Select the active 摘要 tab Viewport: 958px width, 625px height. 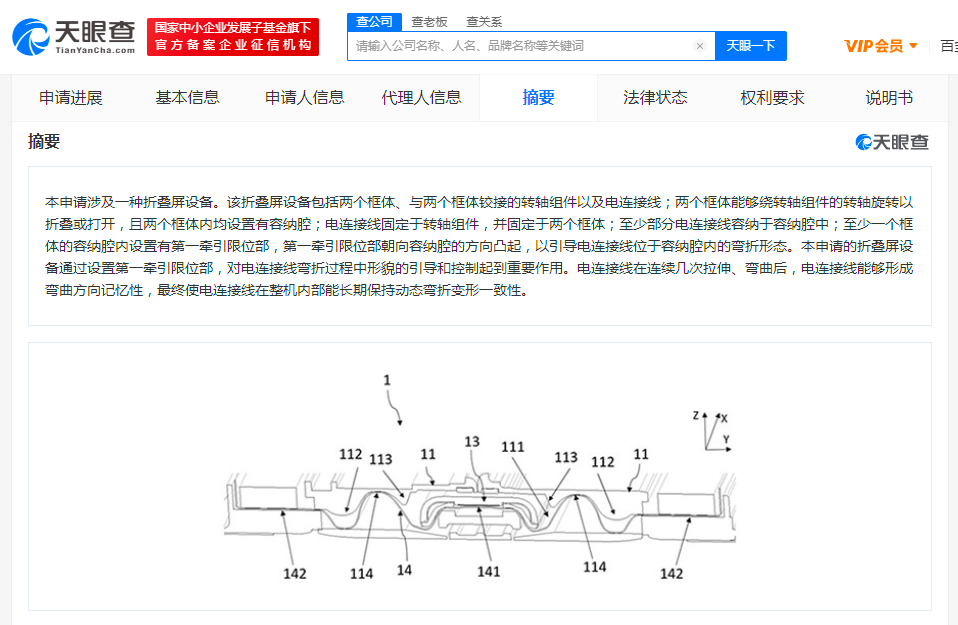[538, 98]
